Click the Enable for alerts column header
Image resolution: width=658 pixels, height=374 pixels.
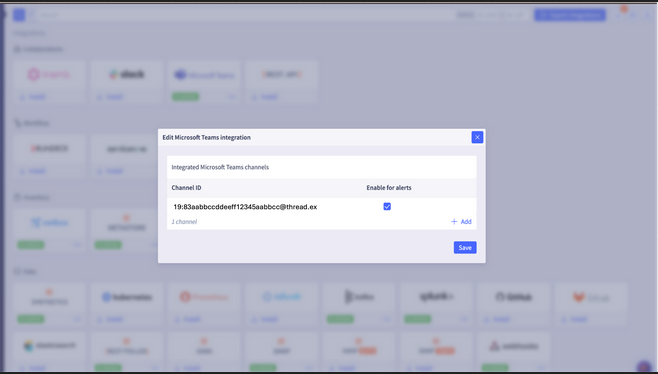click(389, 188)
